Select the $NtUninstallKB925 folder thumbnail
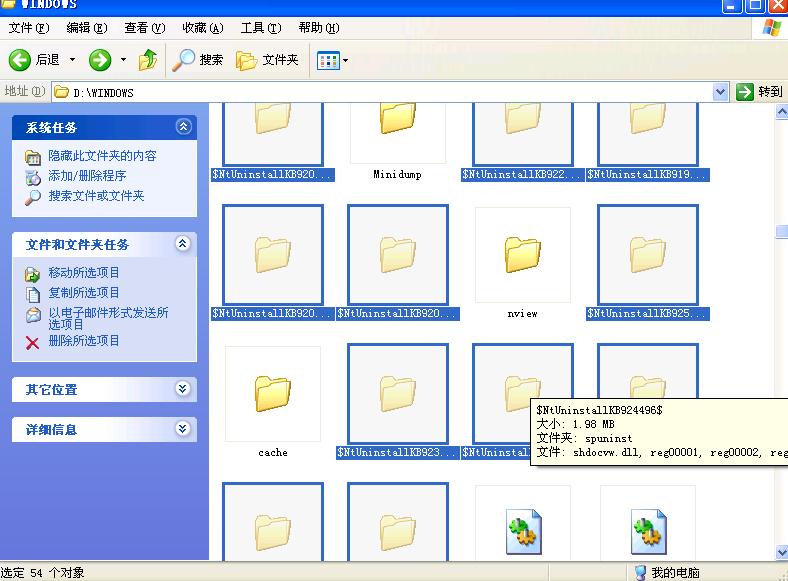The width and height of the screenshot is (788, 581). [648, 255]
